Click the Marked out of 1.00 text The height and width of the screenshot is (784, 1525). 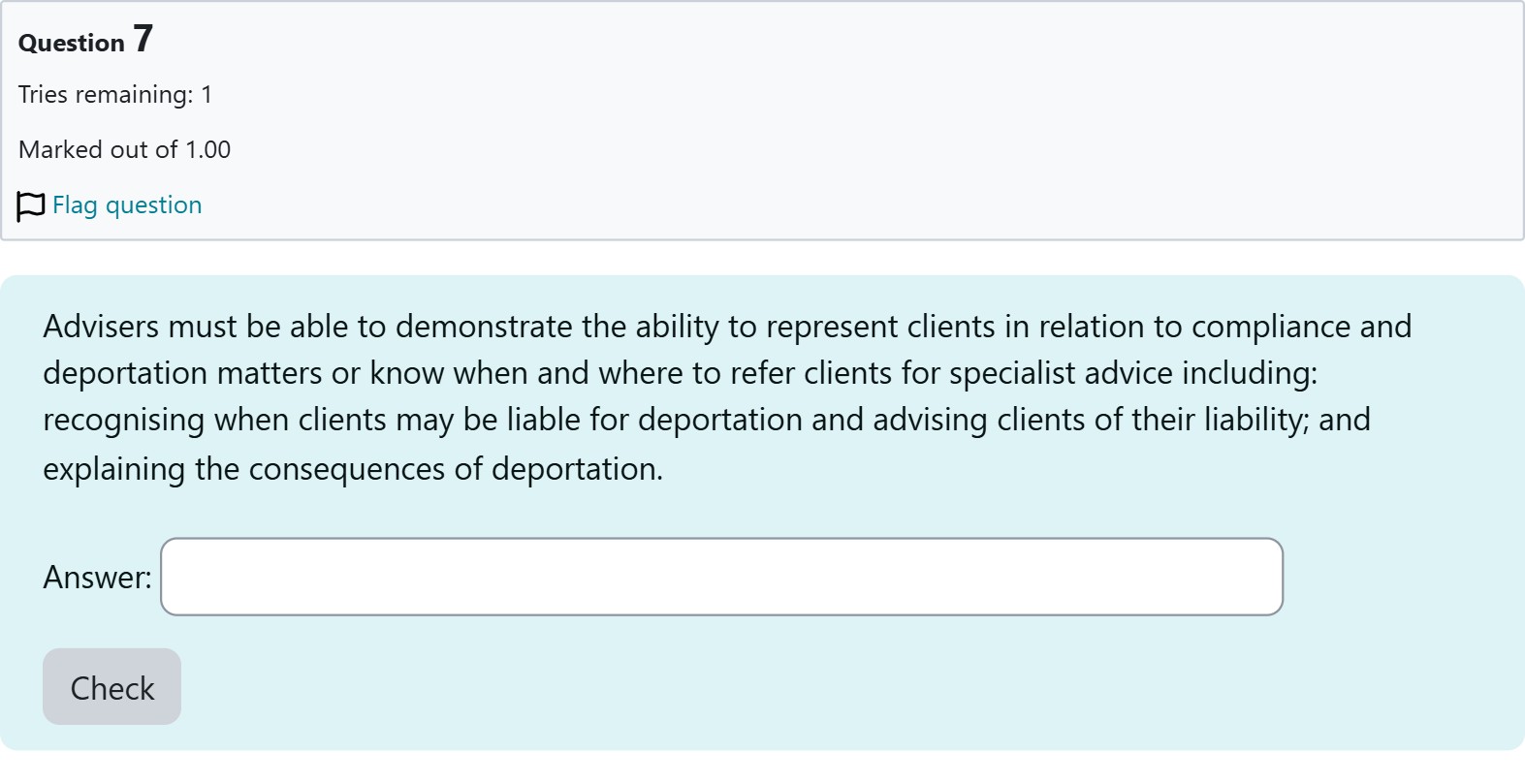[124, 150]
